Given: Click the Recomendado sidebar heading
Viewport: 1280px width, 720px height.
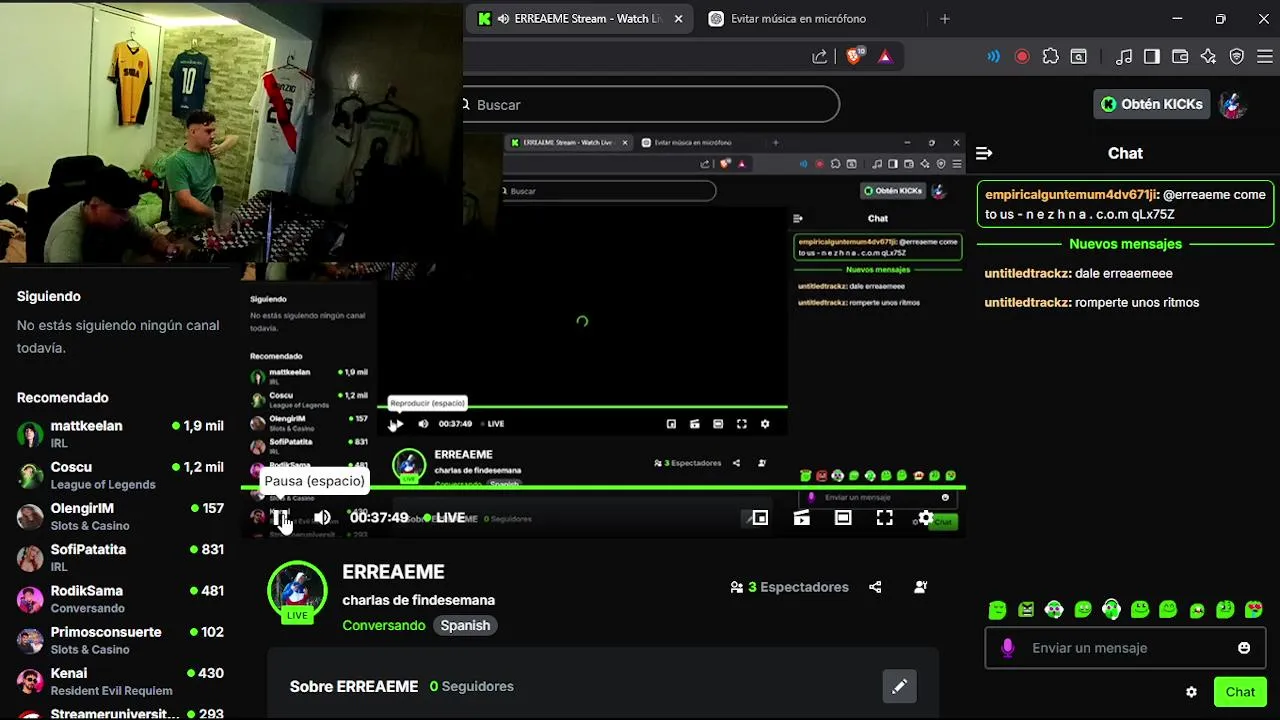Looking at the screenshot, I should (63, 397).
